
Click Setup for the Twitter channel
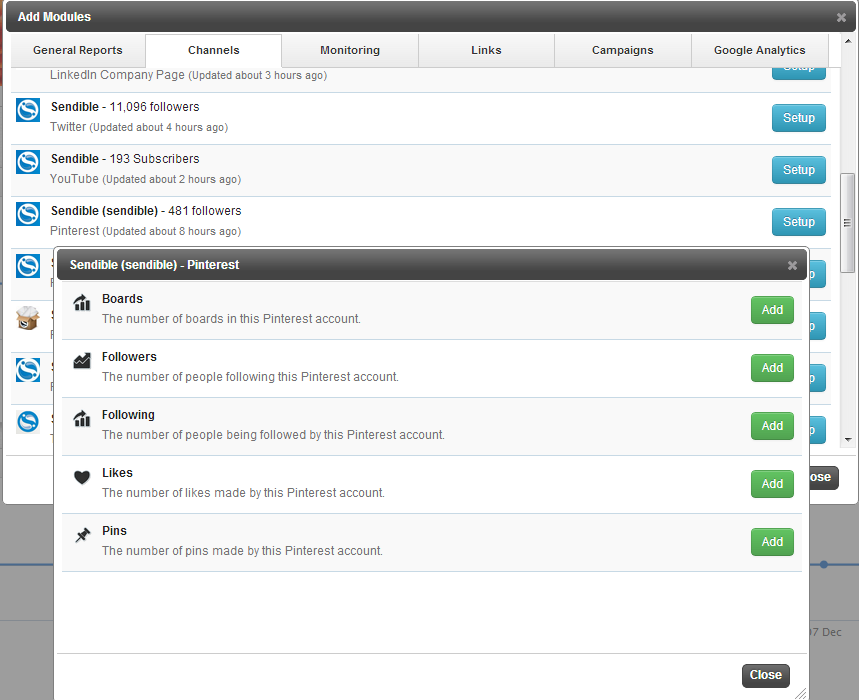[x=799, y=118]
